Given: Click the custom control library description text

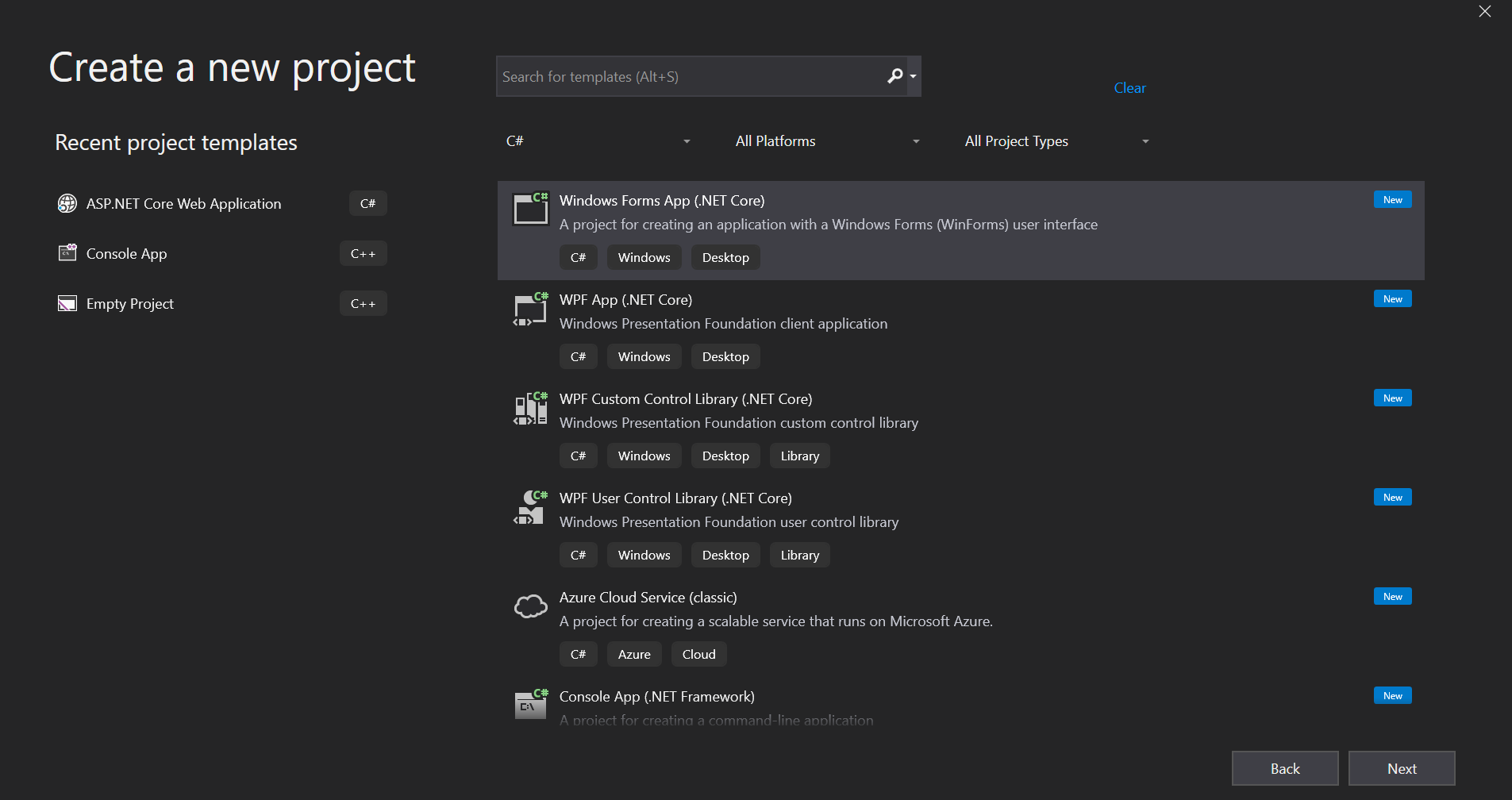Looking at the screenshot, I should click(x=739, y=423).
